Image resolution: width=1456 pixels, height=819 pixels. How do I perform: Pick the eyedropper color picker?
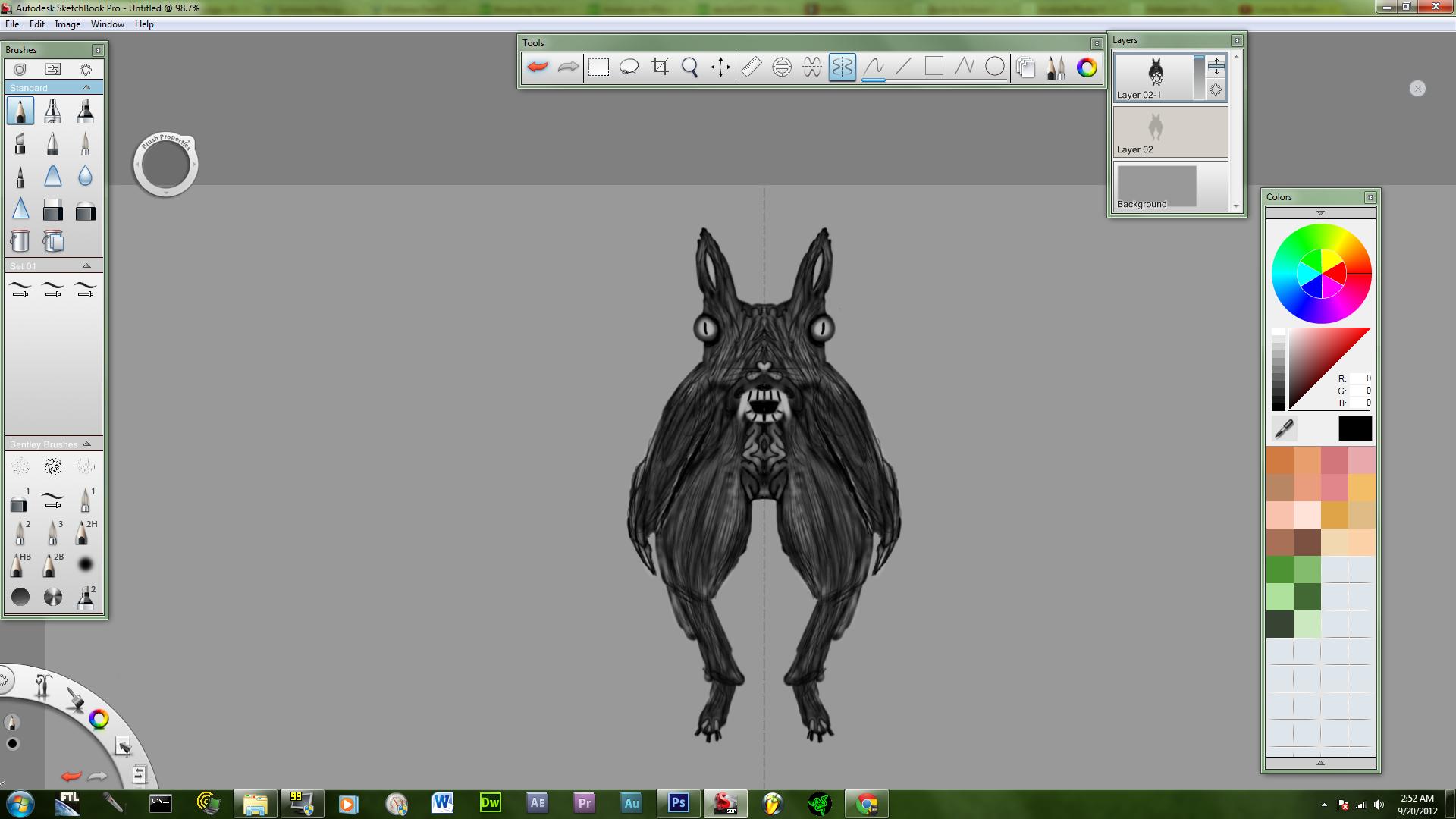(1284, 428)
